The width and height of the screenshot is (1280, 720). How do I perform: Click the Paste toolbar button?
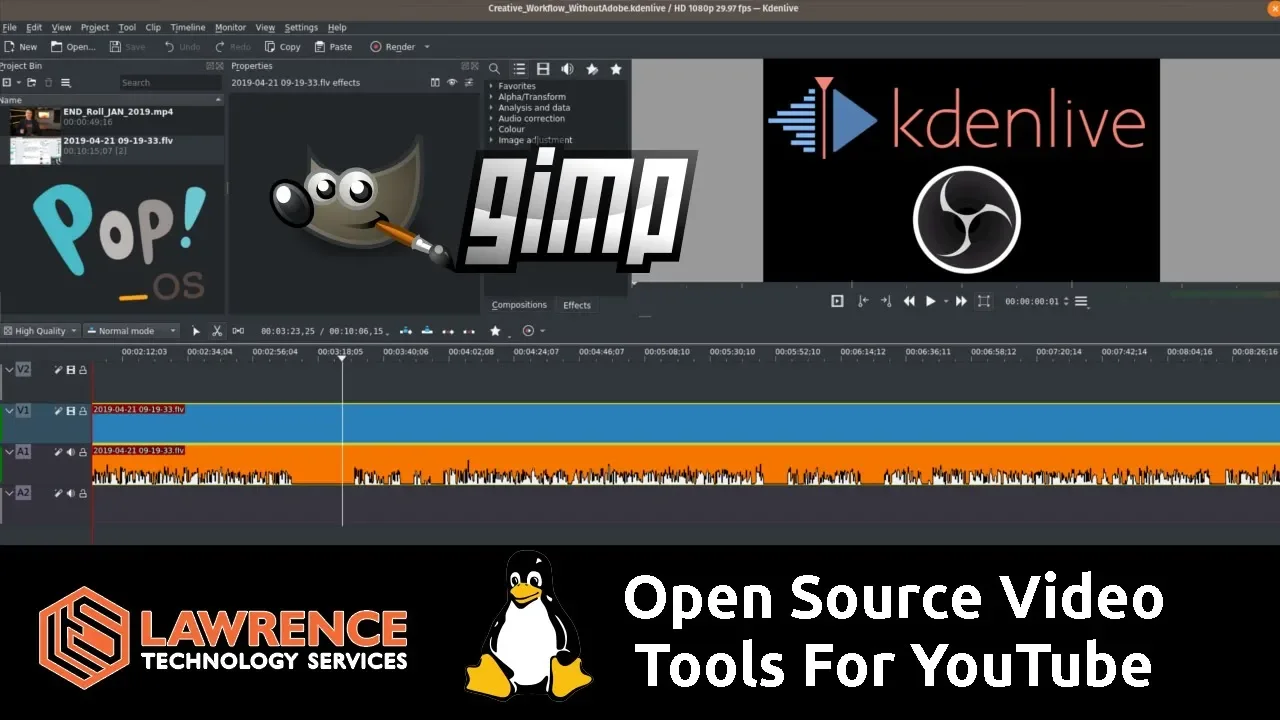[334, 47]
